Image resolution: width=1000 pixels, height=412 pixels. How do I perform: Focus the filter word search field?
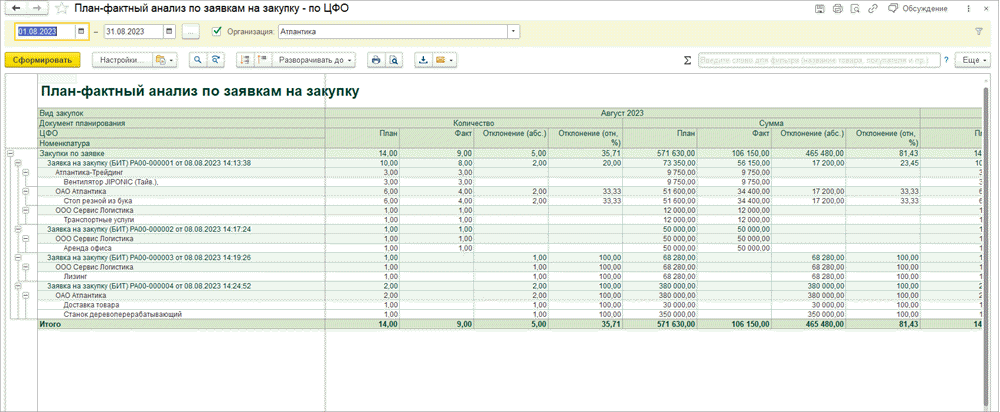(818, 59)
